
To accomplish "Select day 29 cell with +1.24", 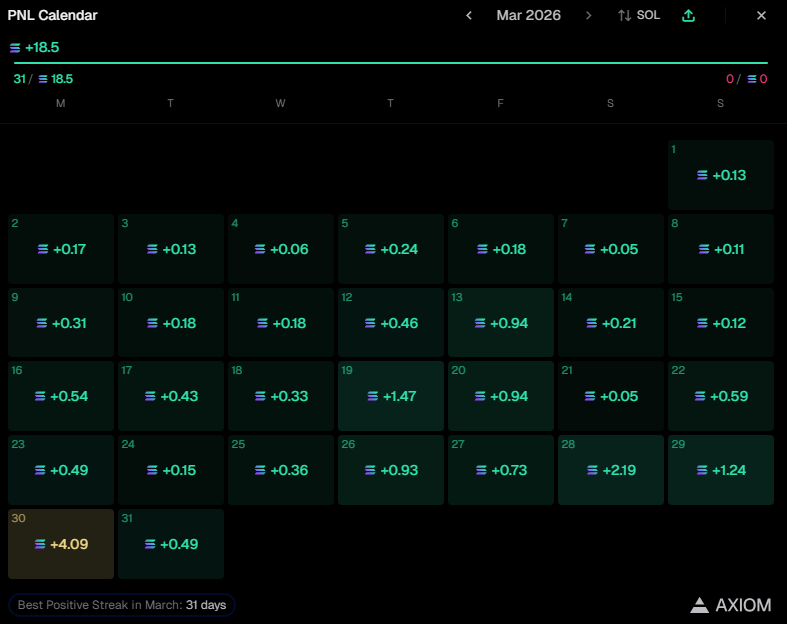I will (x=721, y=470).
